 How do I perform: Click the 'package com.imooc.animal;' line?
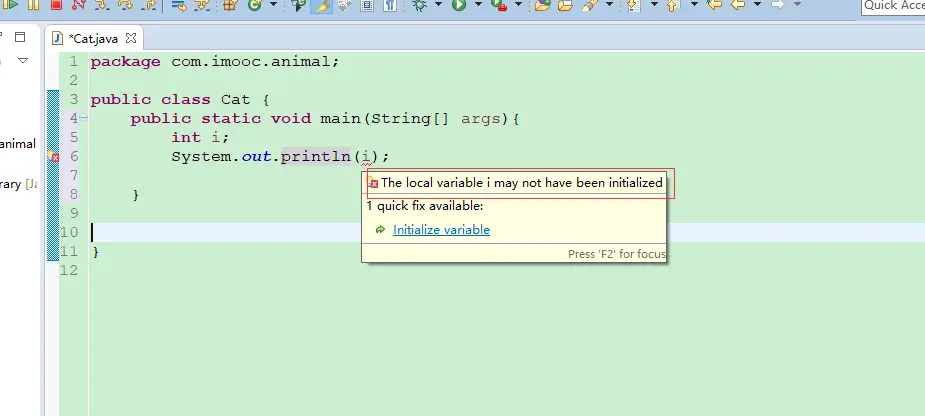215,61
